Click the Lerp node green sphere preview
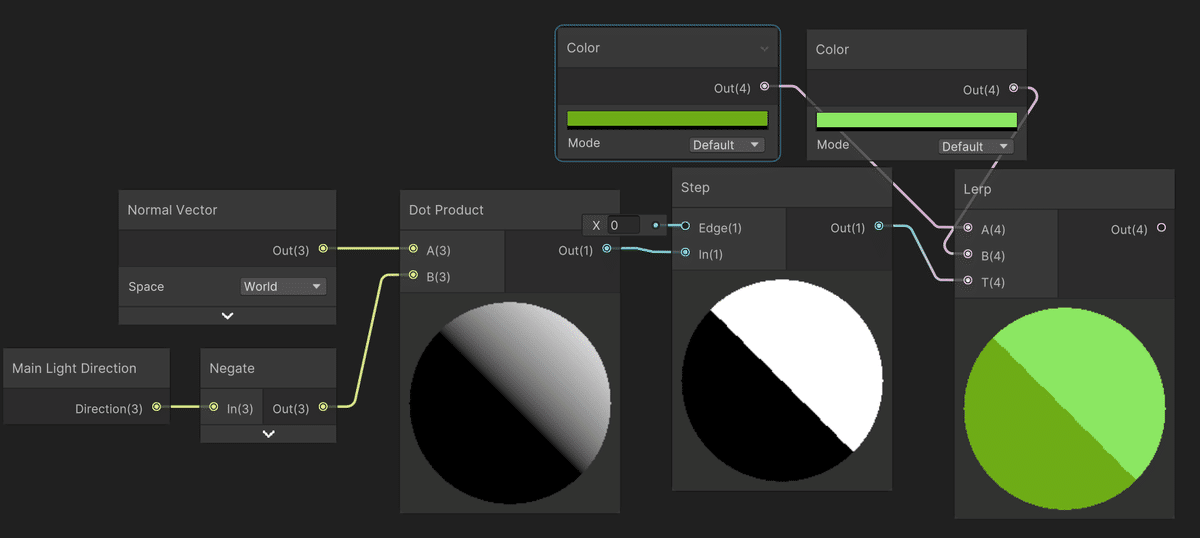 (x=1065, y=408)
